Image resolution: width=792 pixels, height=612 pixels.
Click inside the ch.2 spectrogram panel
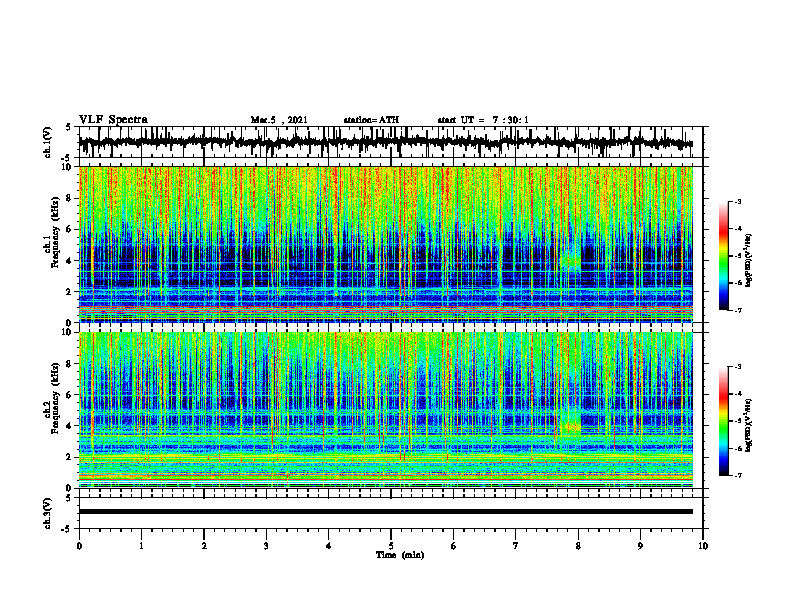coord(386,410)
